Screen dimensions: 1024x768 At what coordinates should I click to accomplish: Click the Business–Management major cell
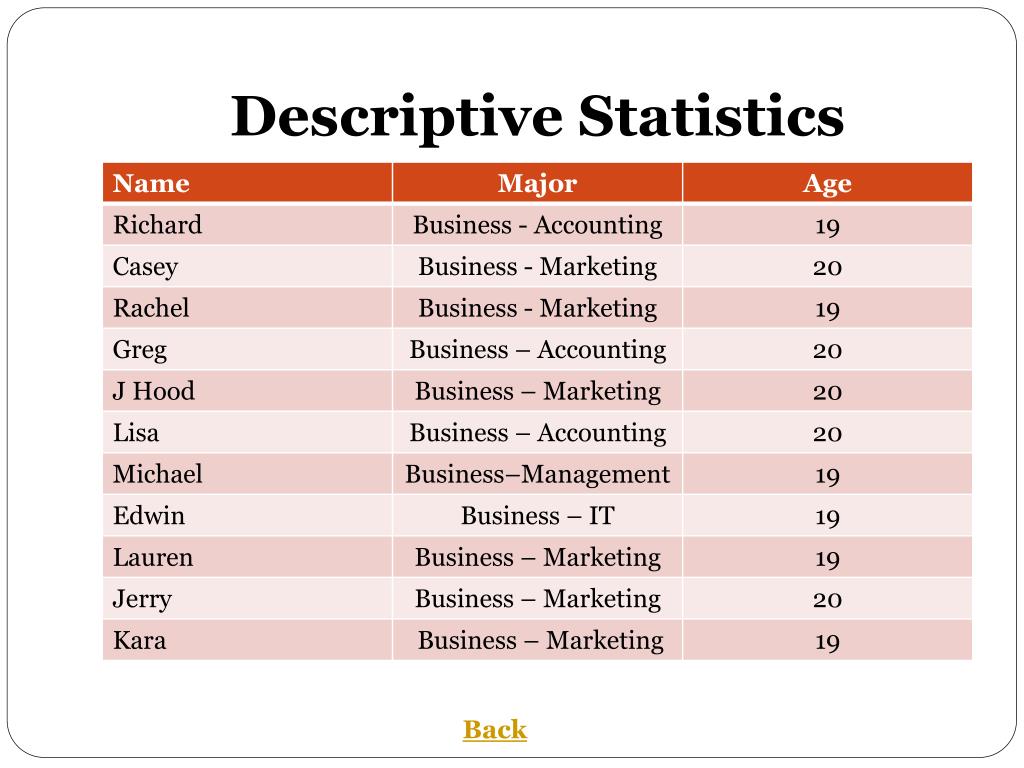537,474
